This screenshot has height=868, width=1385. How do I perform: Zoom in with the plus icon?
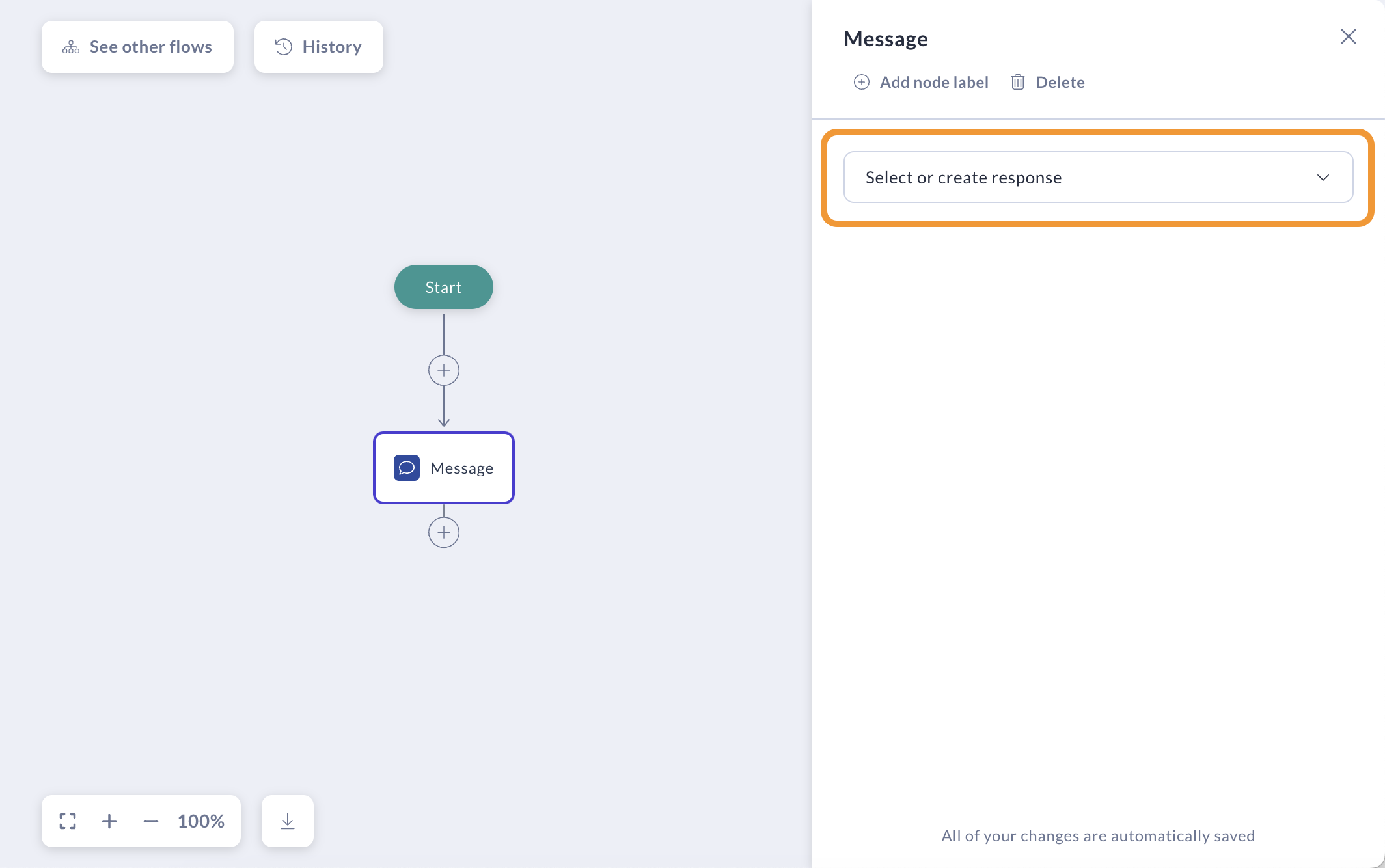coord(109,821)
